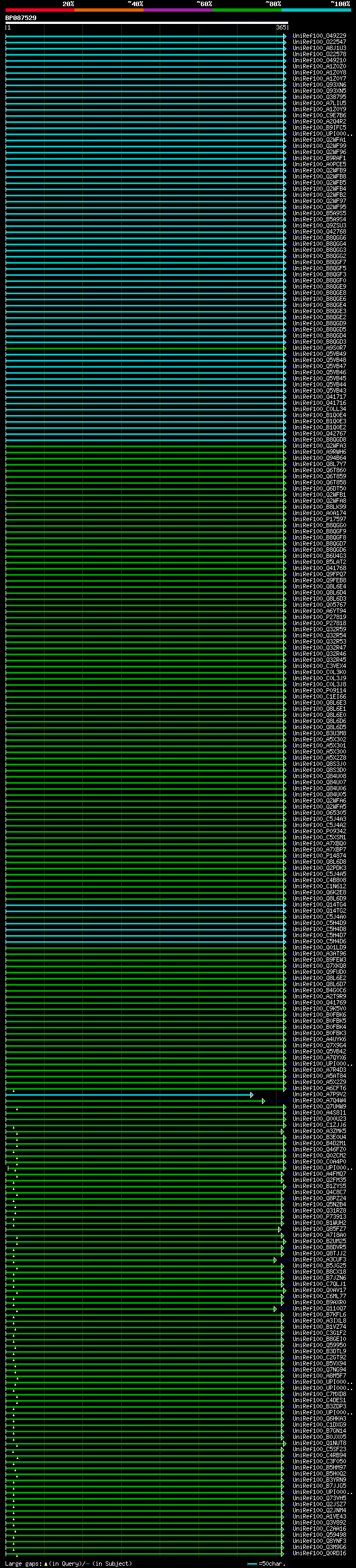Select the UniRef100_A2Q4R2 label

319,122
